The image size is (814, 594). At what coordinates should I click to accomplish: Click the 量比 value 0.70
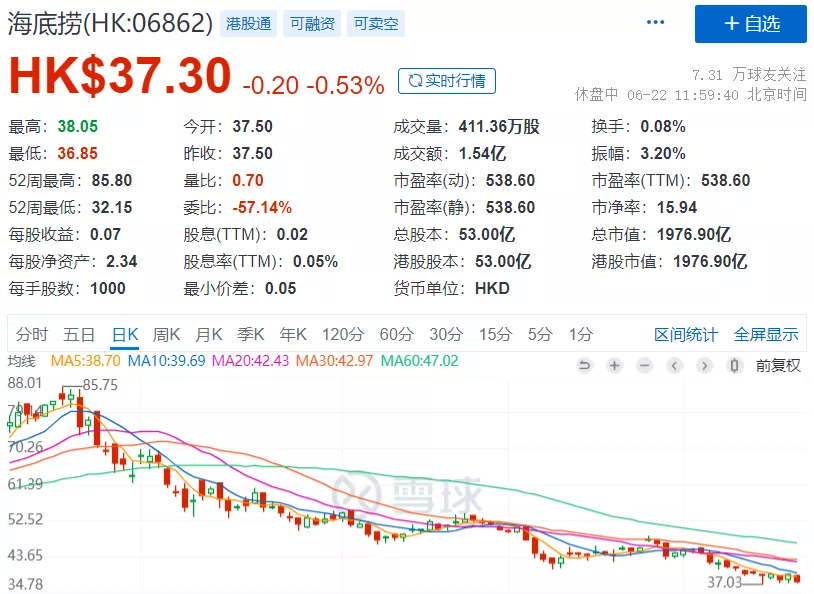click(248, 180)
